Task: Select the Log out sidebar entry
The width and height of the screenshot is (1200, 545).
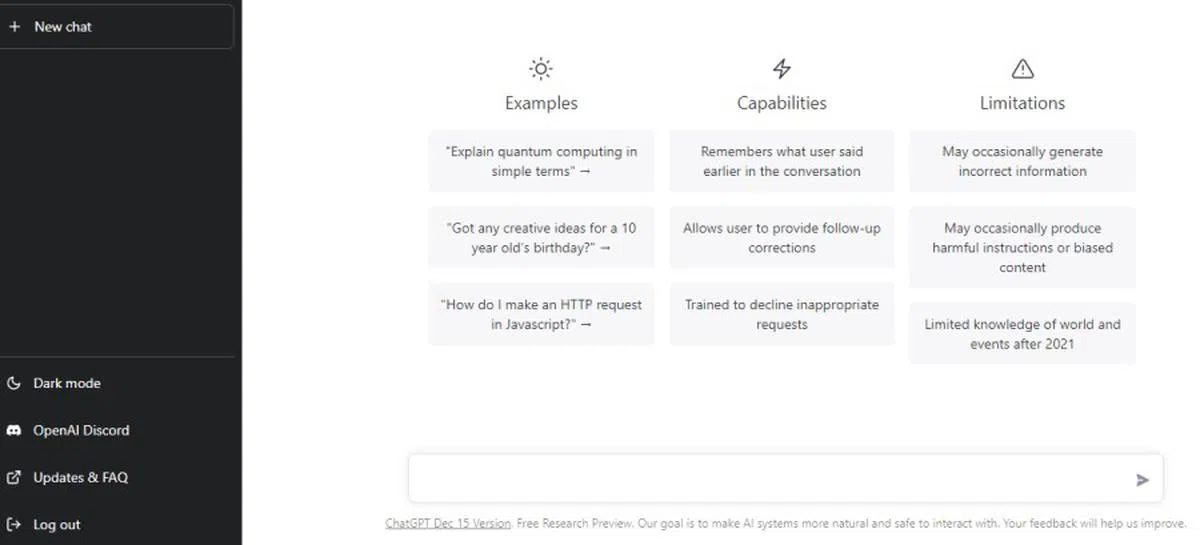Action: click(x=57, y=525)
